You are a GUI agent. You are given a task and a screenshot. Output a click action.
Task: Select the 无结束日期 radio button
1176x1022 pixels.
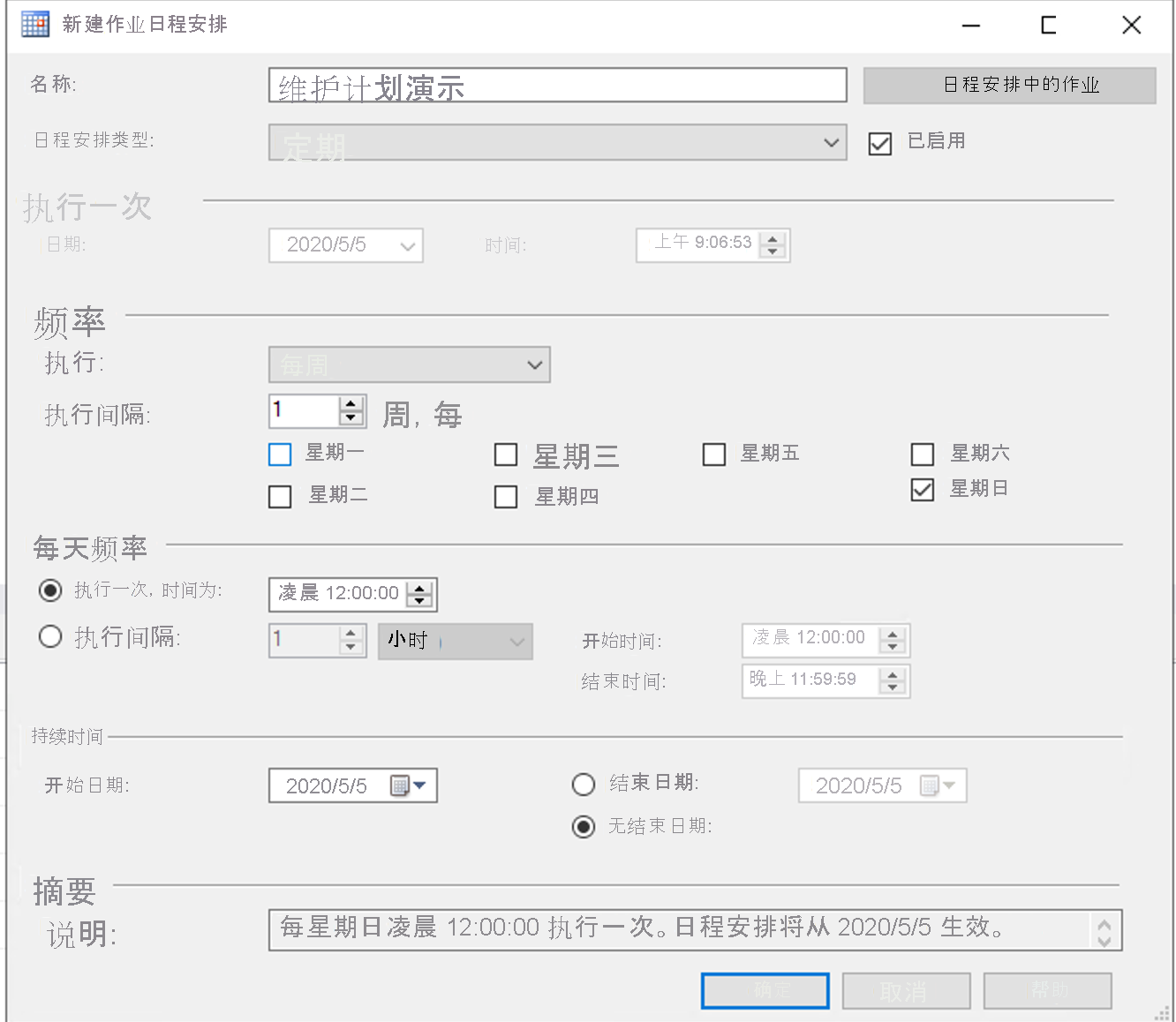584,827
